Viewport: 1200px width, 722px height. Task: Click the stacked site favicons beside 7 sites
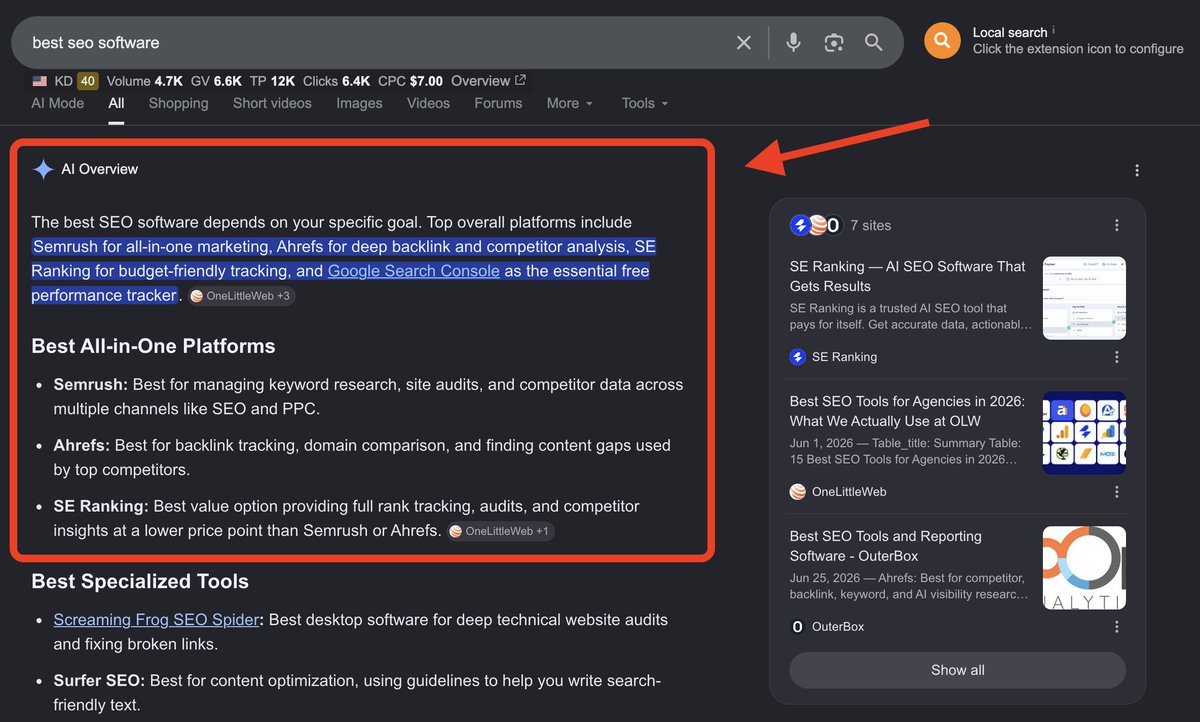pyautogui.click(x=815, y=225)
